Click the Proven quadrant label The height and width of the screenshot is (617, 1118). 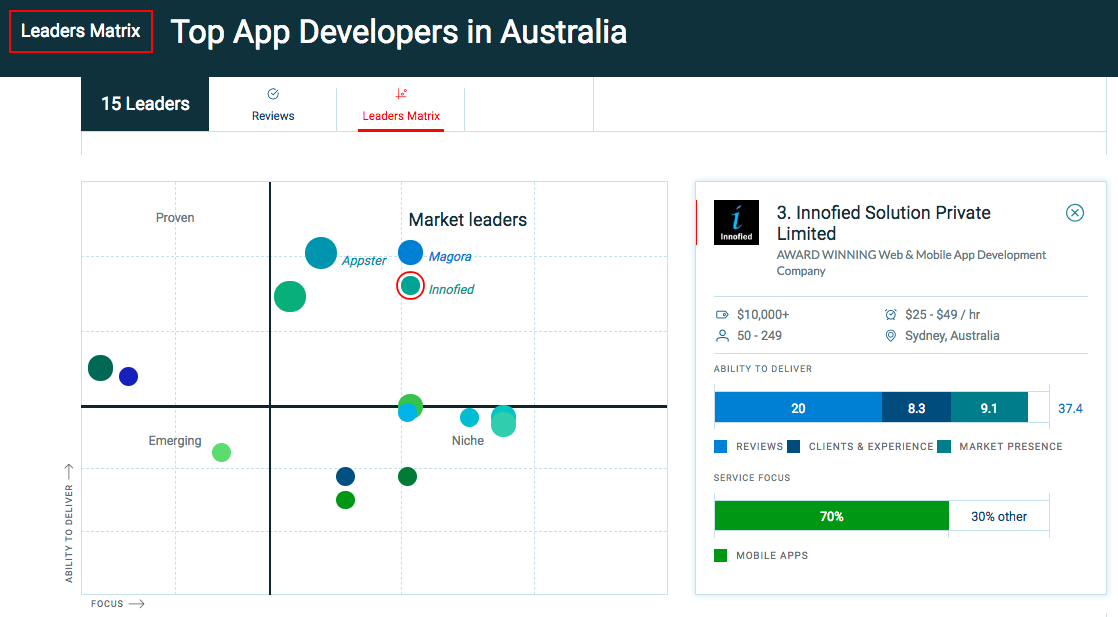pos(175,218)
